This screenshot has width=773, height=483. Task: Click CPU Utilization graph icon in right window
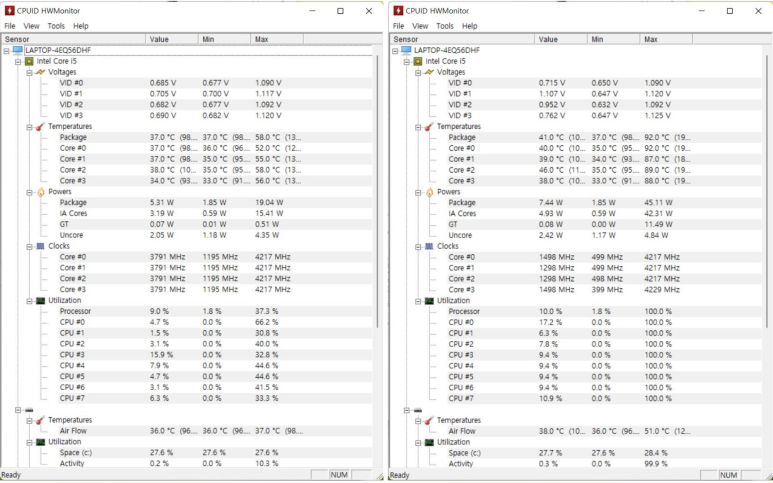pos(429,300)
